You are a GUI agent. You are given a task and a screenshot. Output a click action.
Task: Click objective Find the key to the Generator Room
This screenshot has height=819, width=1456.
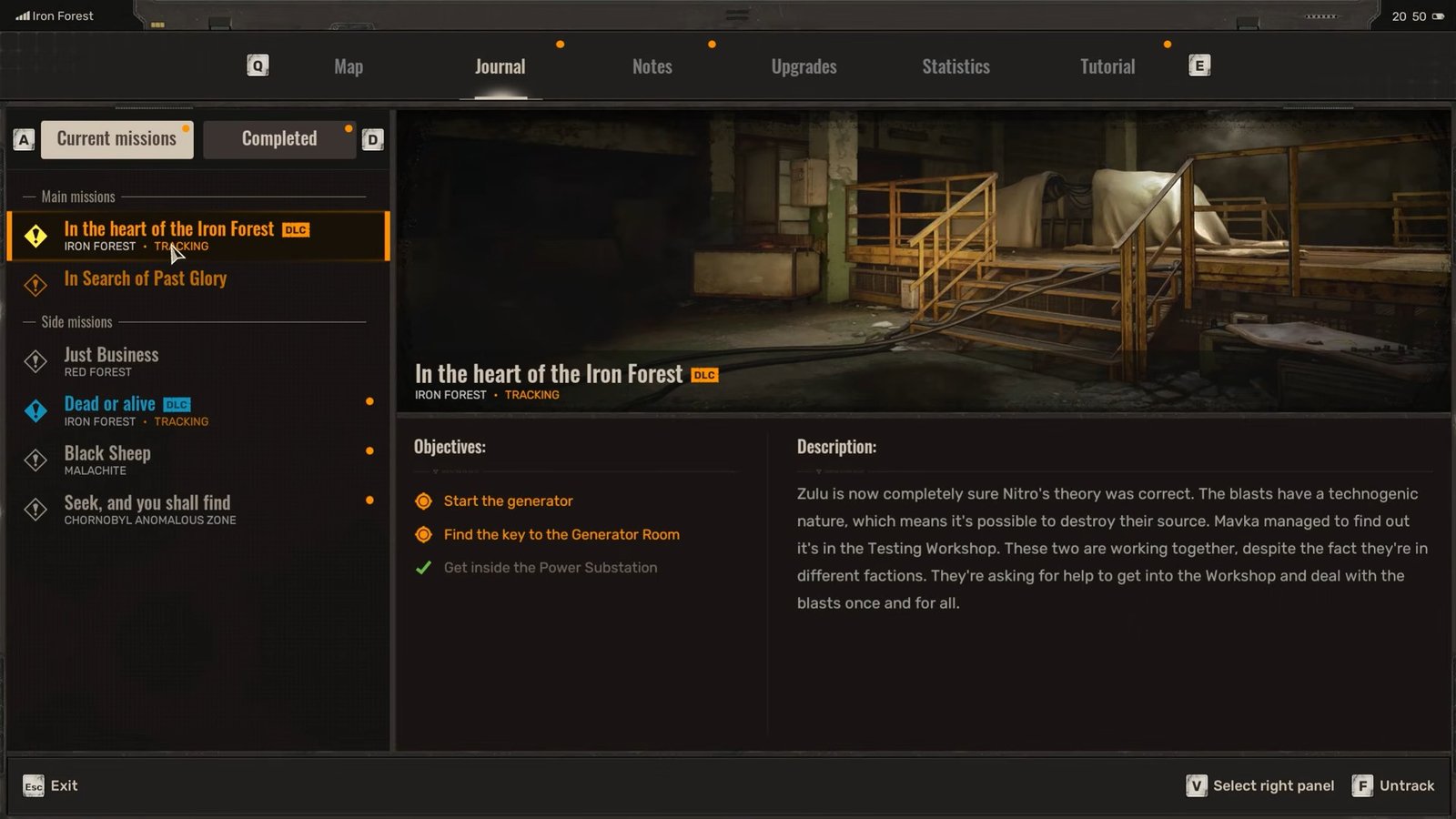[561, 534]
